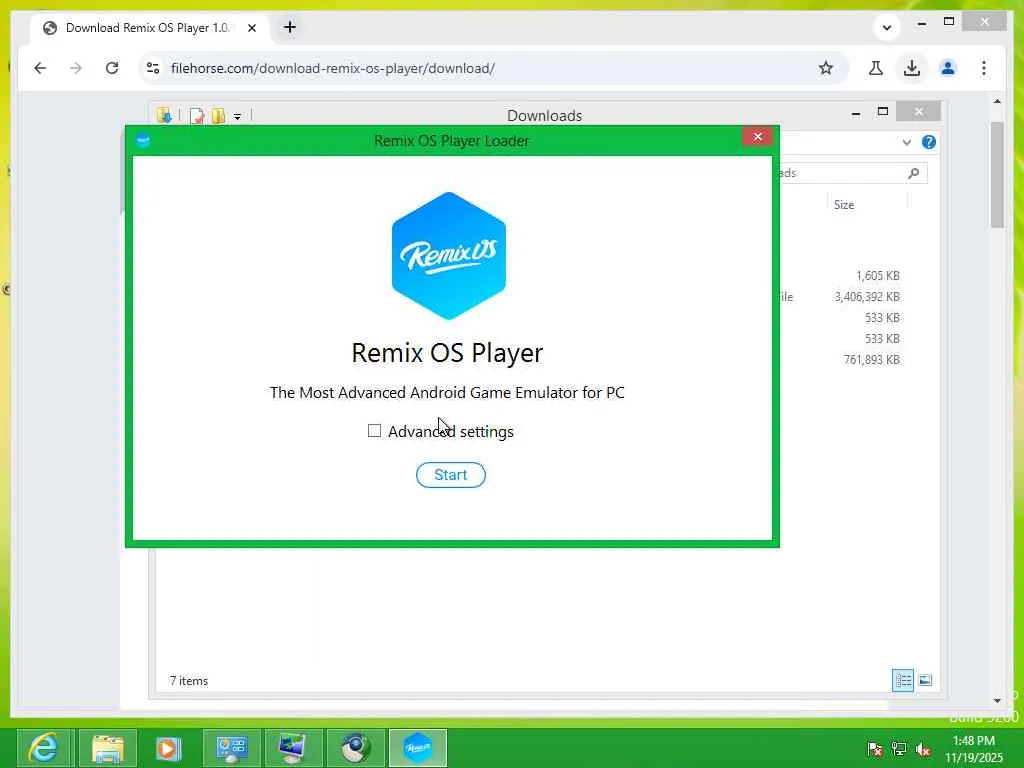The height and width of the screenshot is (768, 1024).
Task: Select the Download Remix OS Player tab
Action: 150,28
